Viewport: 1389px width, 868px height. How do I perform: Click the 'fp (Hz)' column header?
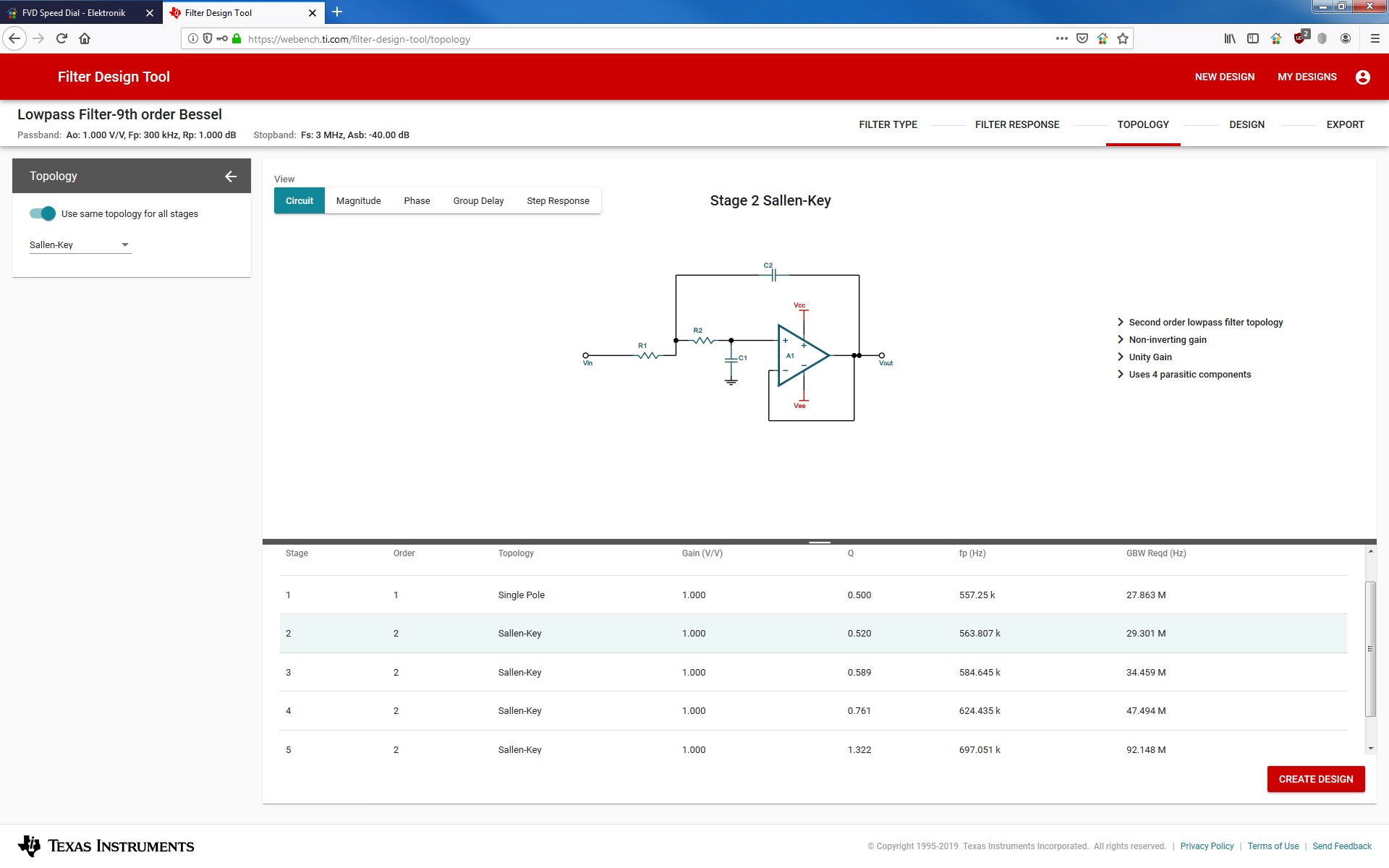pyautogui.click(x=972, y=553)
